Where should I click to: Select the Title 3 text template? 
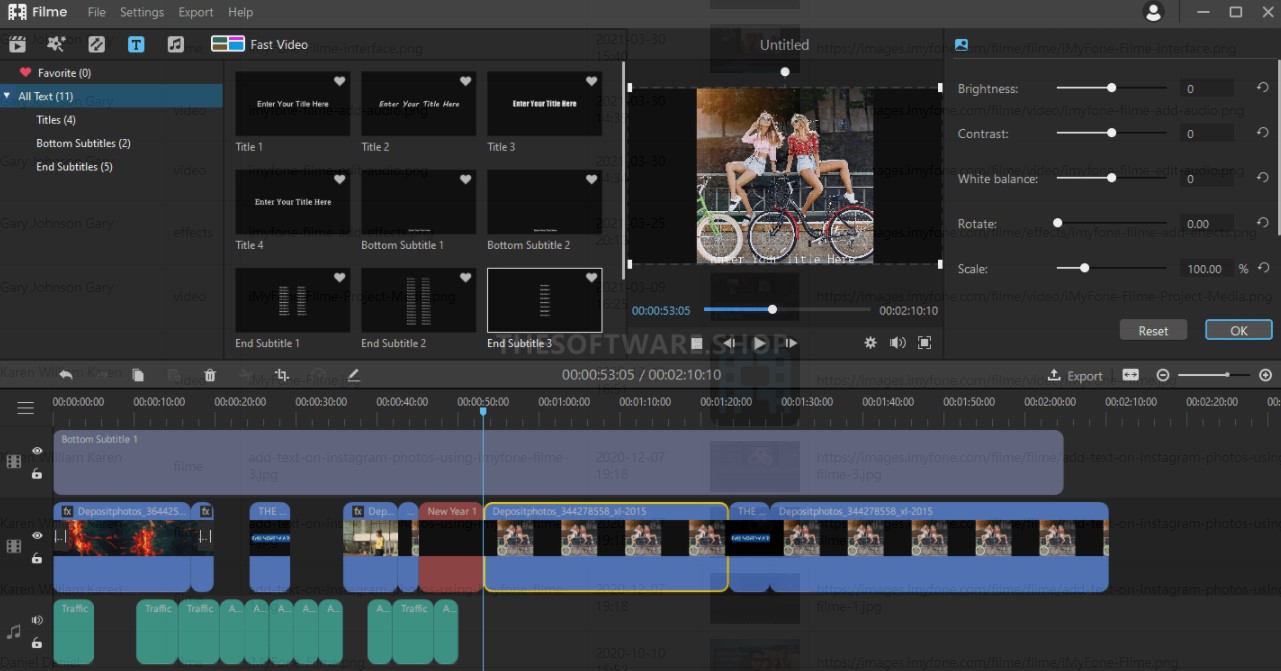(x=544, y=104)
